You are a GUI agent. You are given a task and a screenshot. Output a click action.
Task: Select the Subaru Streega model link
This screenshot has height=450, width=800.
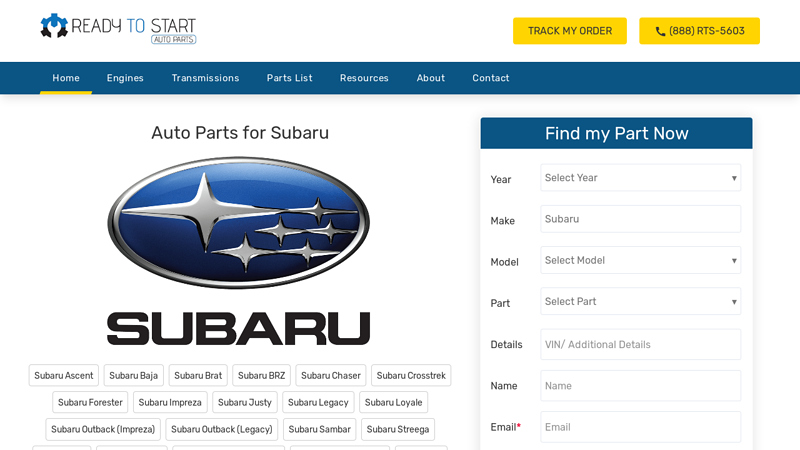pos(398,430)
